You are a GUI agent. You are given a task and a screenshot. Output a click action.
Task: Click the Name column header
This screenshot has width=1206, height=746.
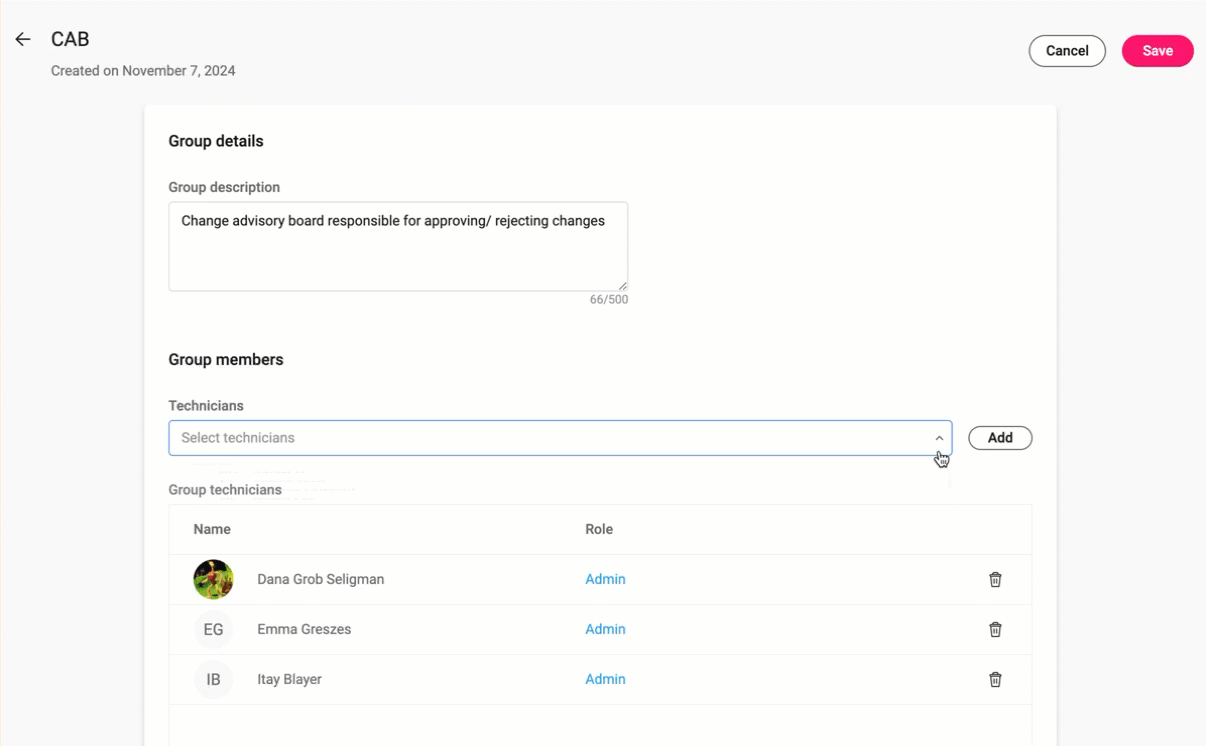(x=212, y=529)
